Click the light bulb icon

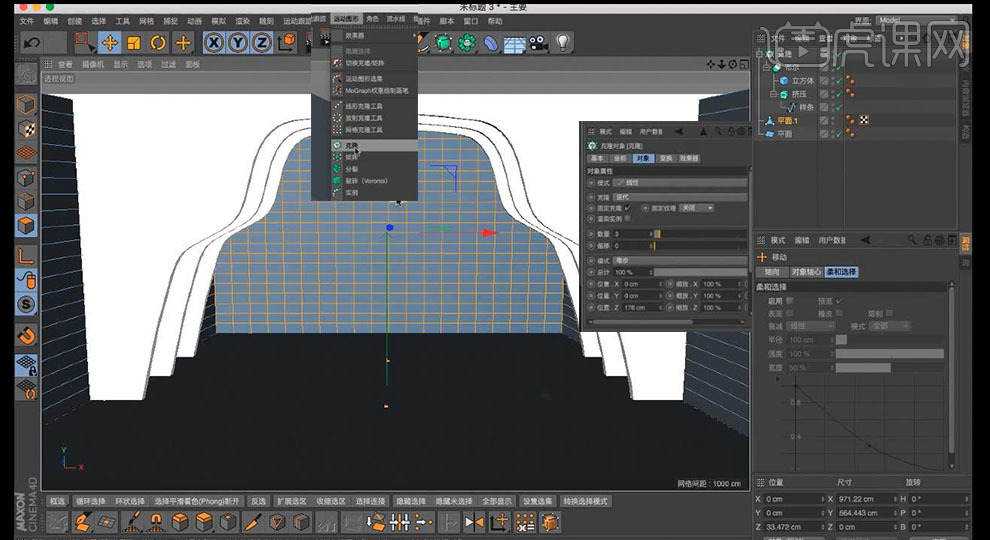(562, 42)
